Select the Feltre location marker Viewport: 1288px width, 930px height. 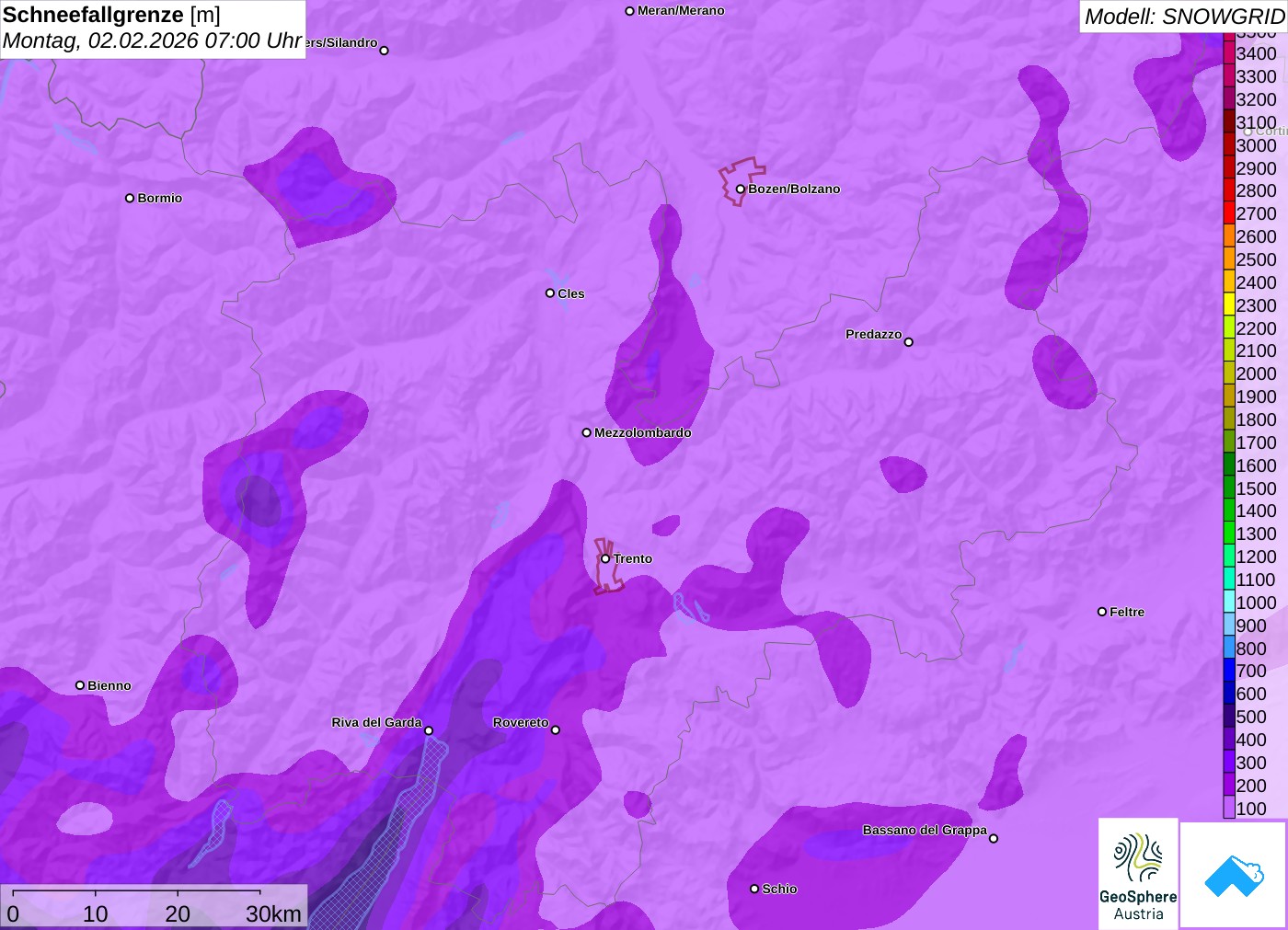point(1102,612)
